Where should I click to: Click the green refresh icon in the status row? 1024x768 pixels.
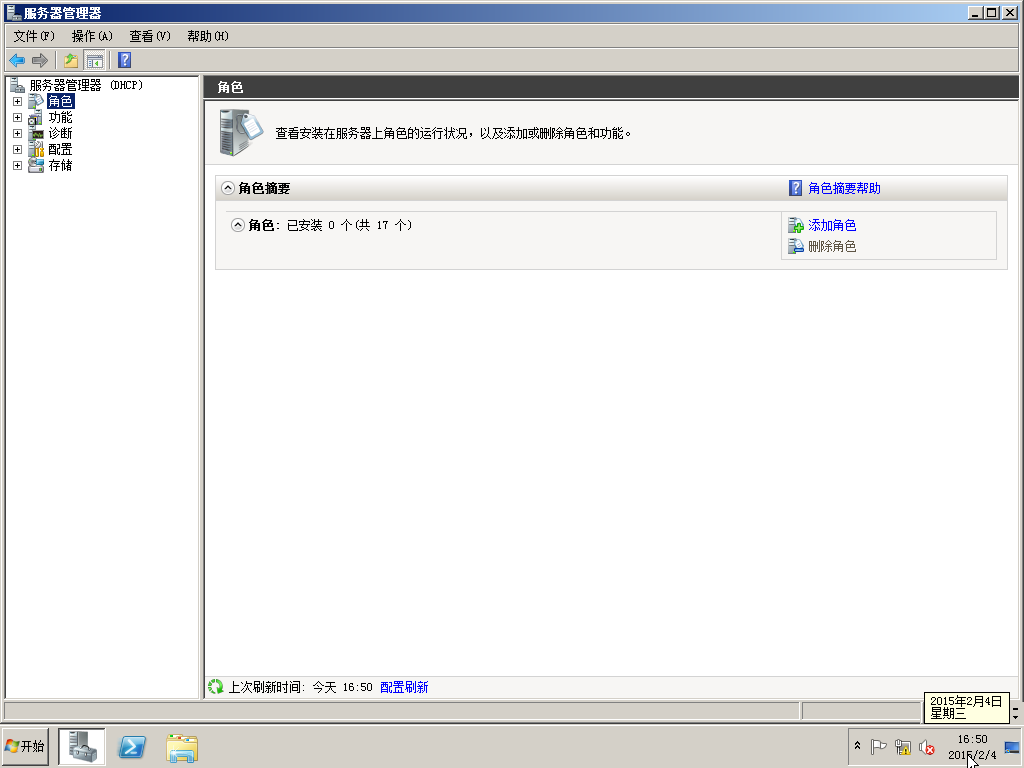[x=216, y=687]
